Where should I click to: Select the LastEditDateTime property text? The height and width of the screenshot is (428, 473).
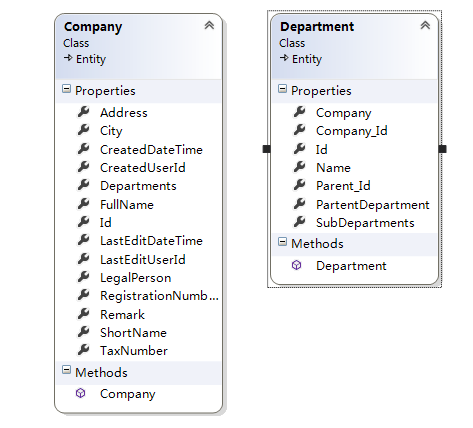click(x=151, y=241)
